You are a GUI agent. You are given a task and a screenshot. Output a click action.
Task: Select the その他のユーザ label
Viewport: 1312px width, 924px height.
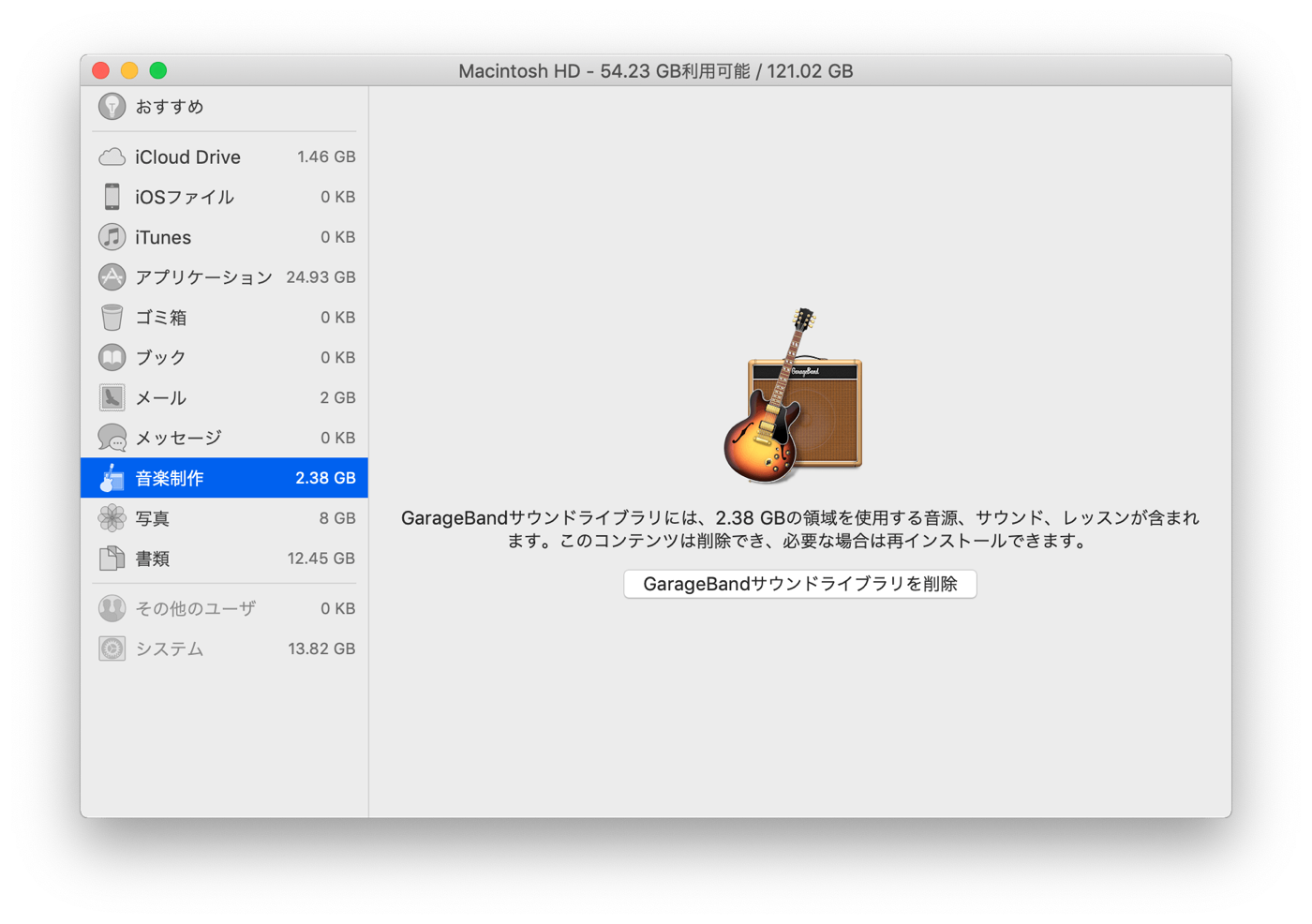(x=195, y=608)
